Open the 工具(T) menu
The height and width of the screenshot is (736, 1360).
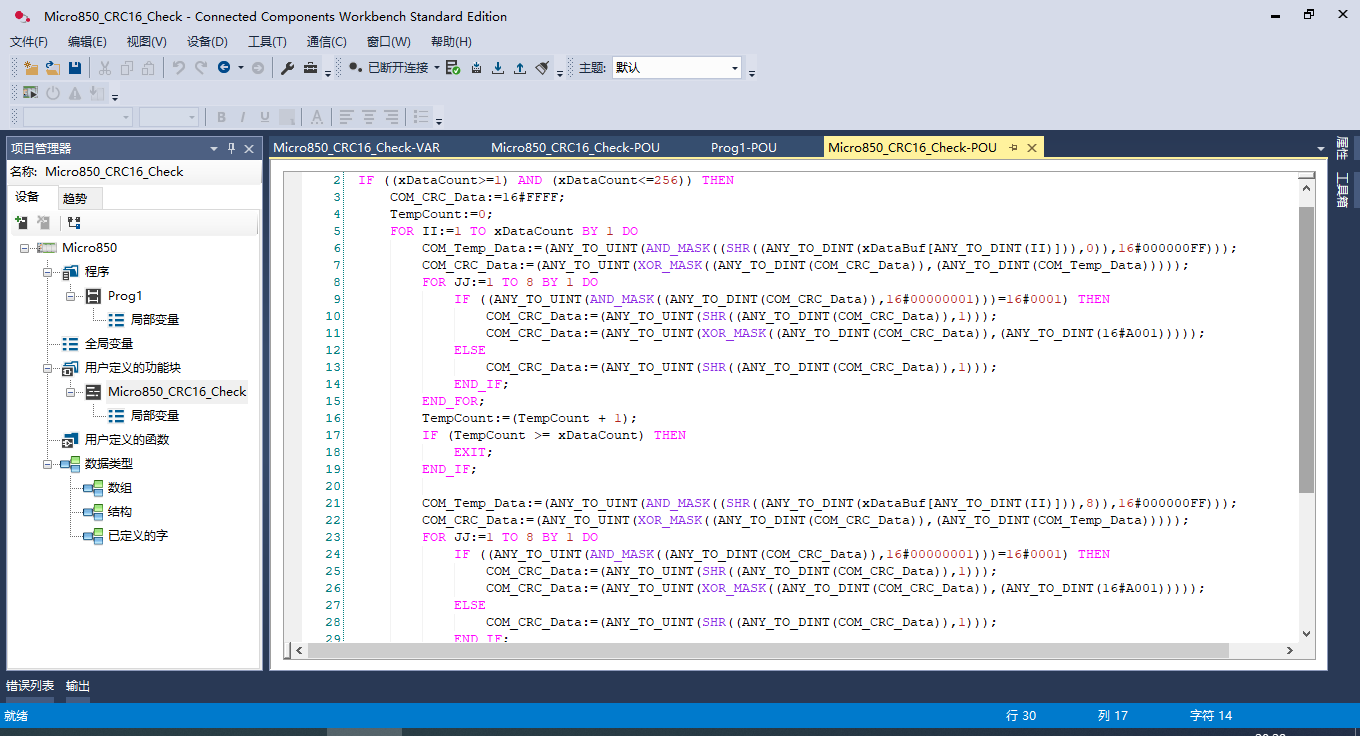point(267,42)
